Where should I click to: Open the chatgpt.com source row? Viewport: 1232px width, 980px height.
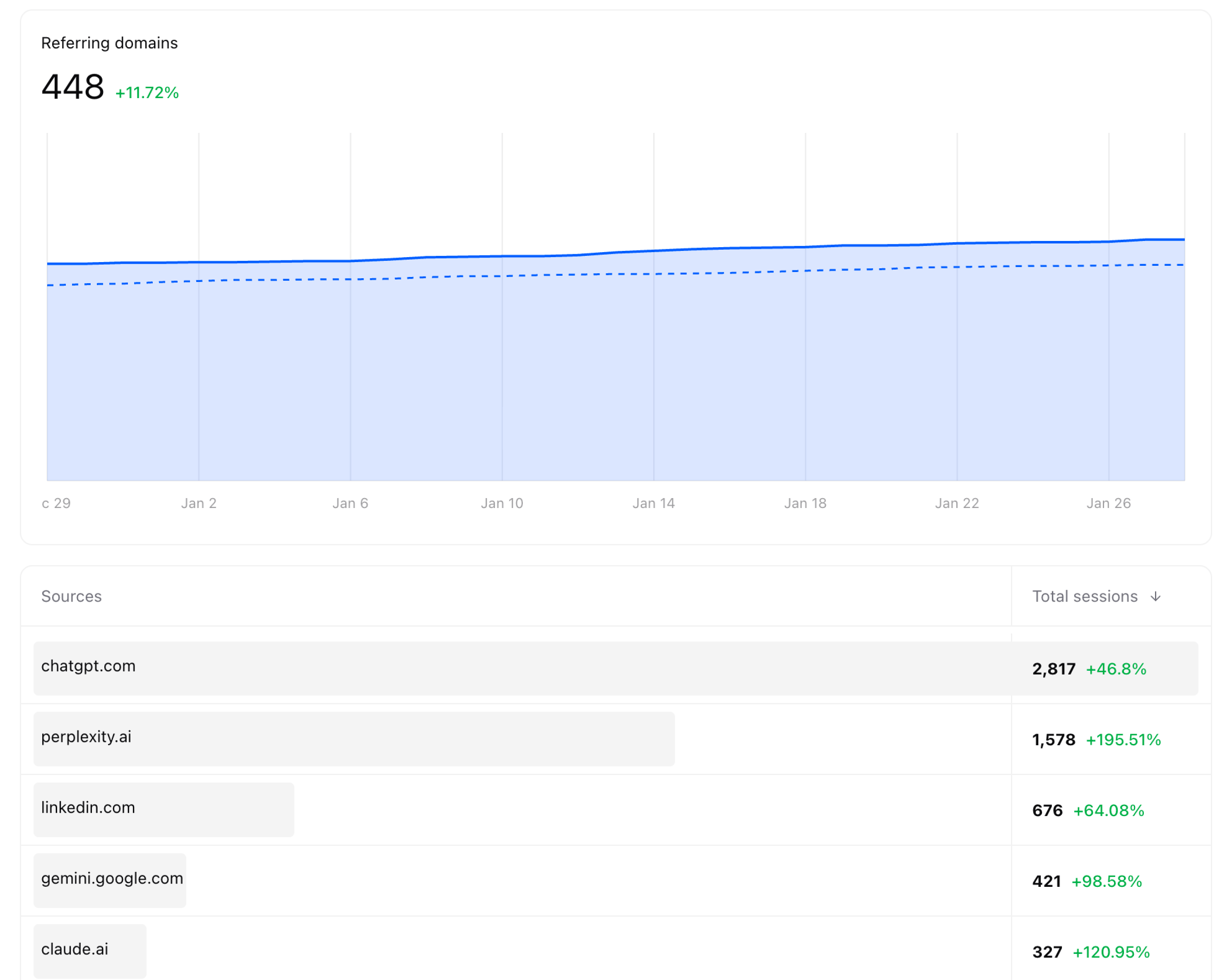[88, 666]
